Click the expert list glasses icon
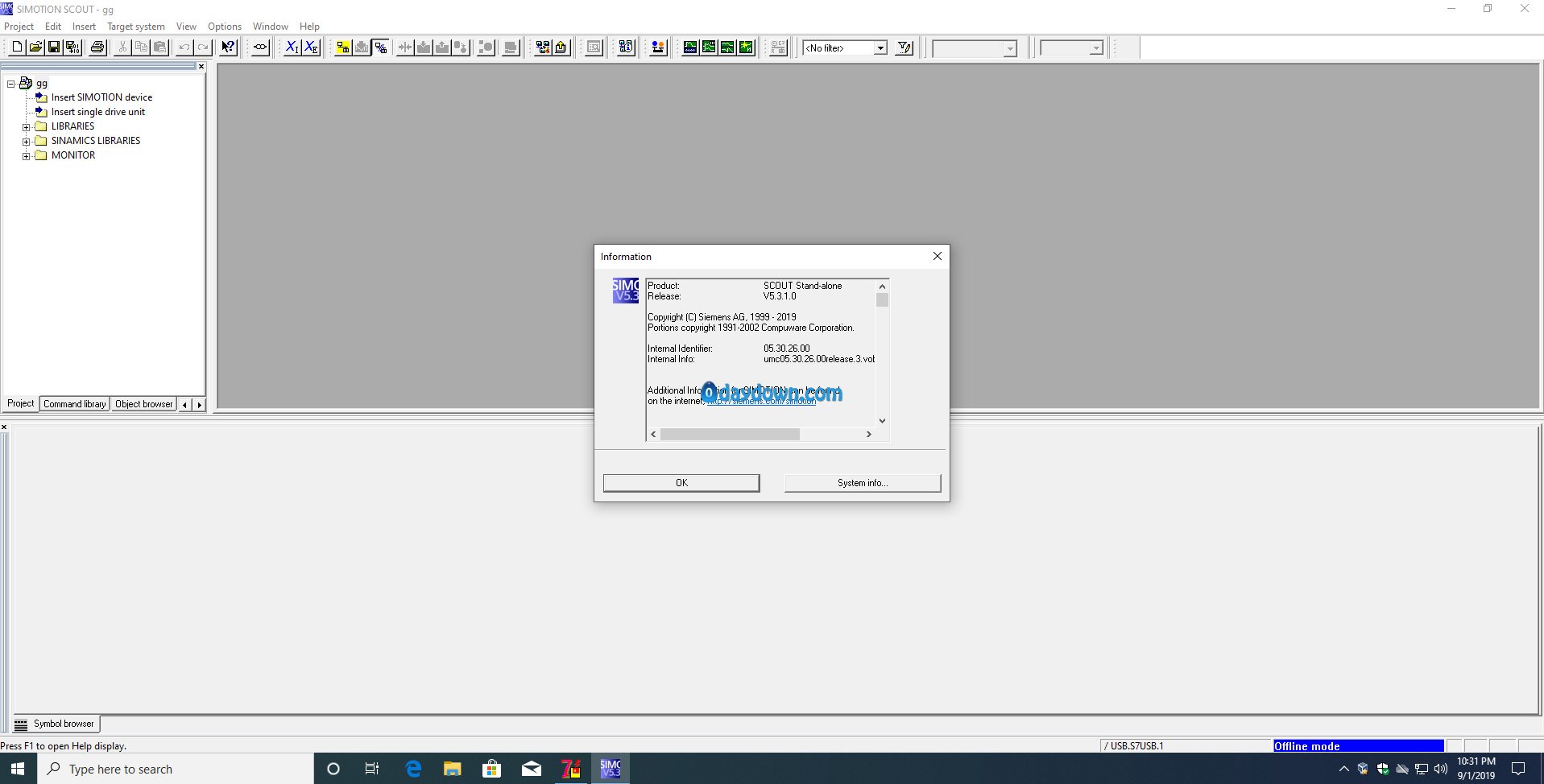 click(x=260, y=47)
